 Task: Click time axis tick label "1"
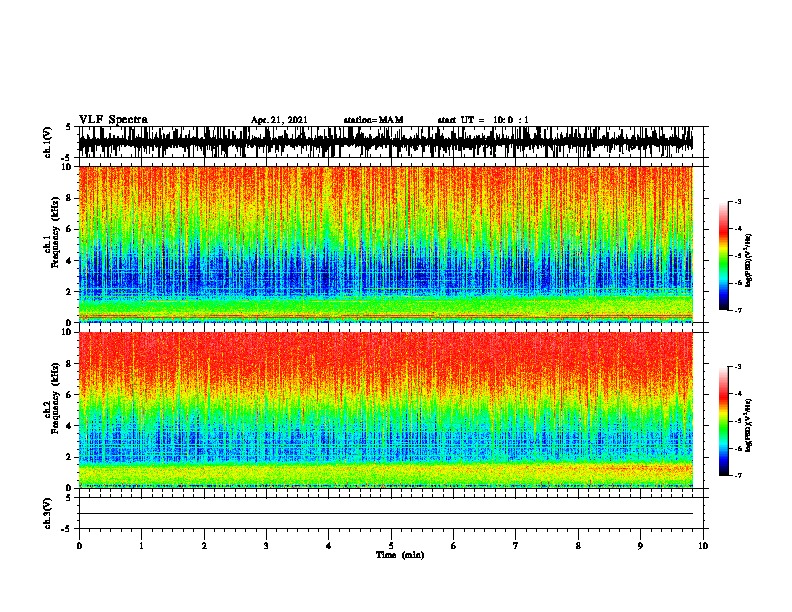pyautogui.click(x=141, y=546)
